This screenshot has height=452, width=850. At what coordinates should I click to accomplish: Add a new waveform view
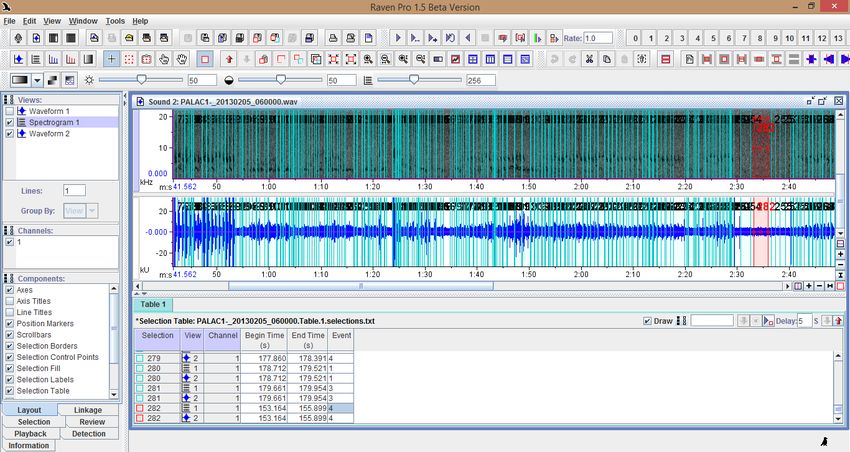18,59
